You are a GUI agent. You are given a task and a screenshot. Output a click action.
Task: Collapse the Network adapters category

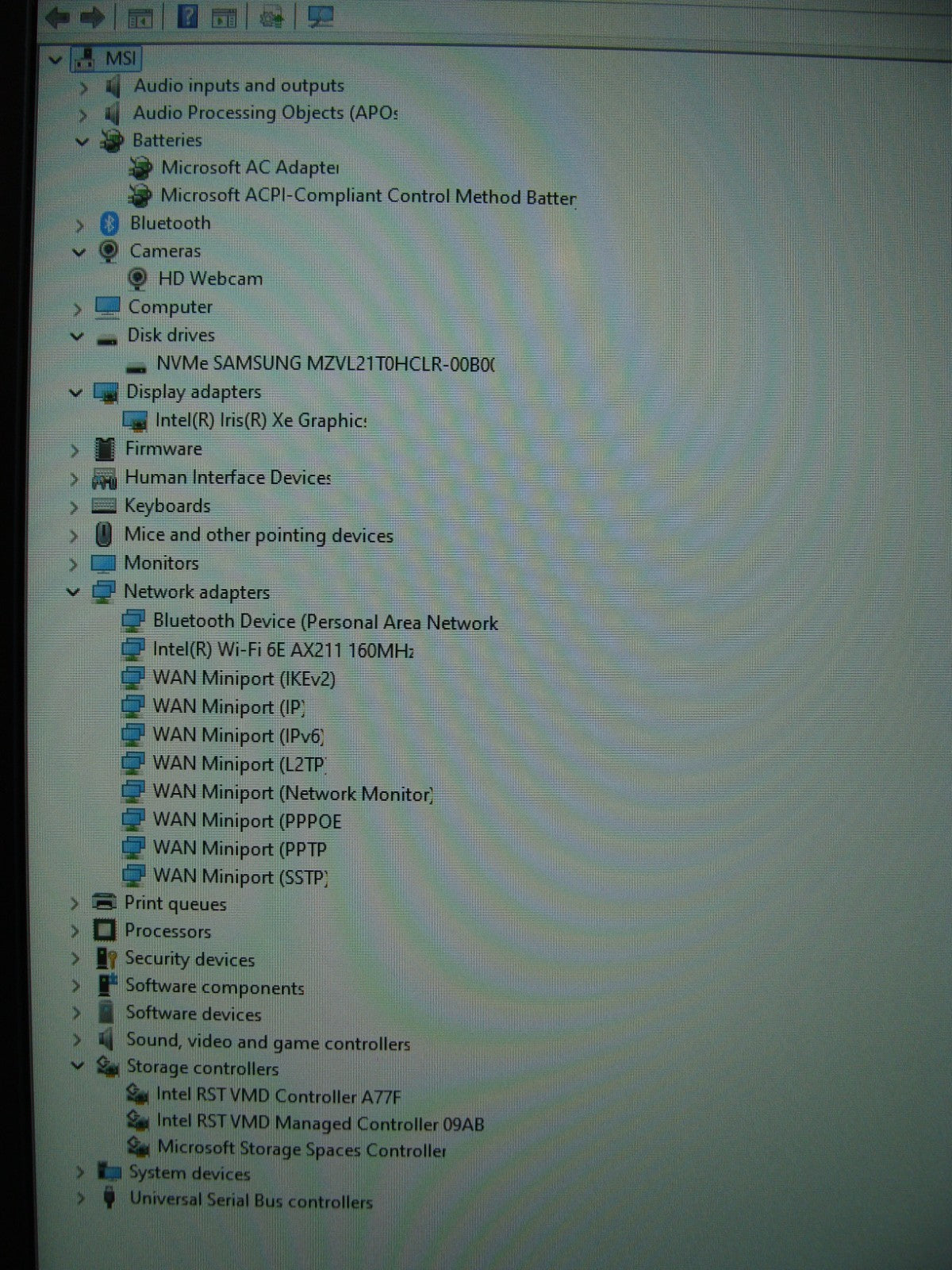point(74,592)
